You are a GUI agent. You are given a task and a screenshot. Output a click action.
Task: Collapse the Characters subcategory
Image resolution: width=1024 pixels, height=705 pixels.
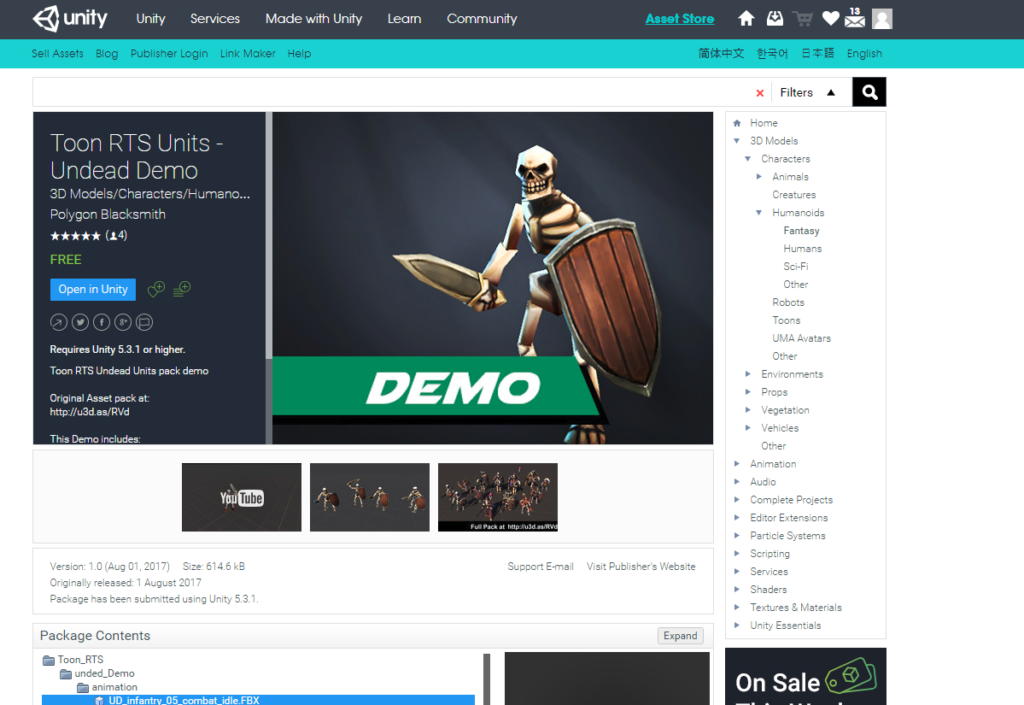[748, 159]
